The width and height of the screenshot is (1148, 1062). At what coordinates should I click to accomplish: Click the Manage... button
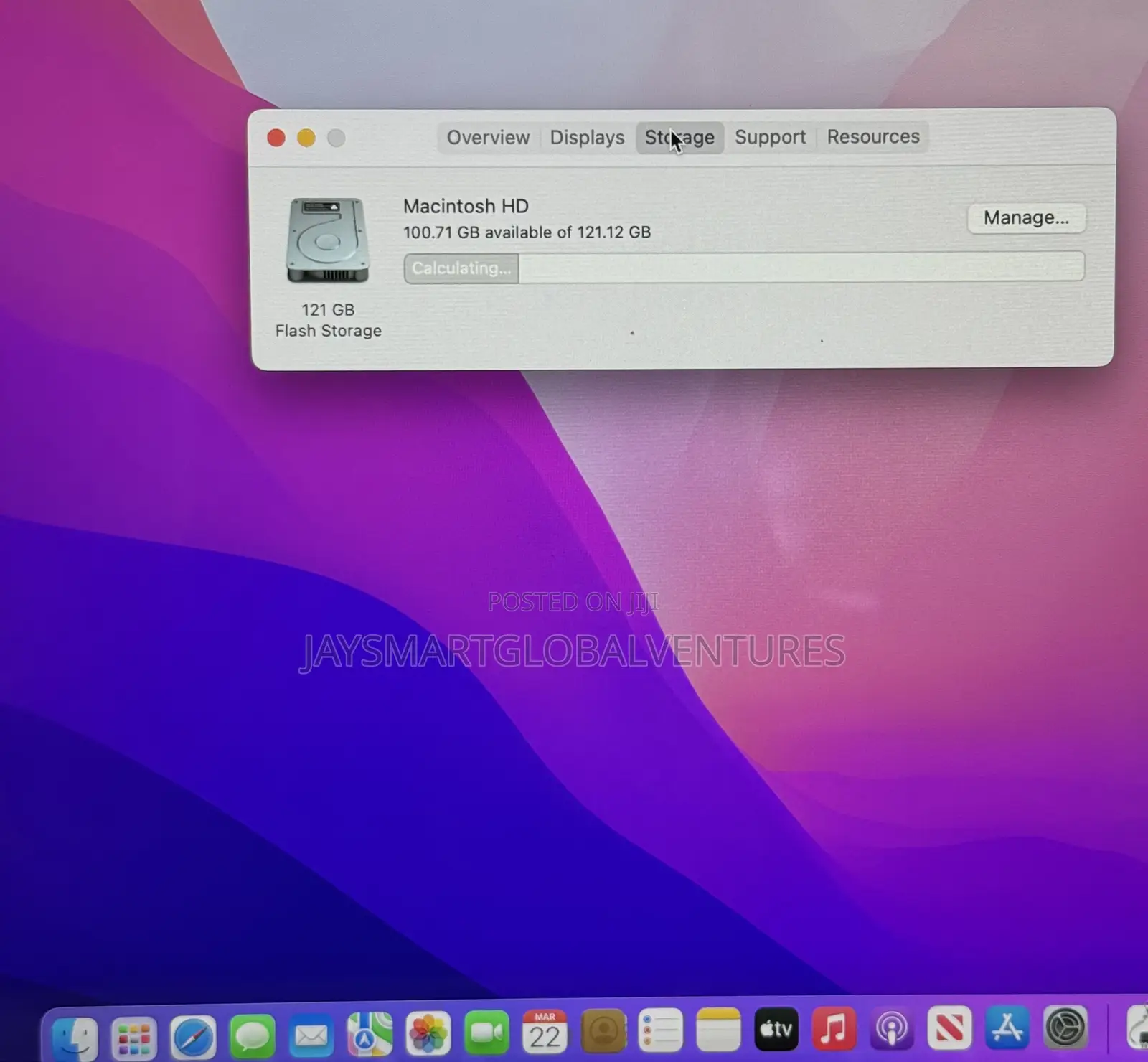[1026, 217]
